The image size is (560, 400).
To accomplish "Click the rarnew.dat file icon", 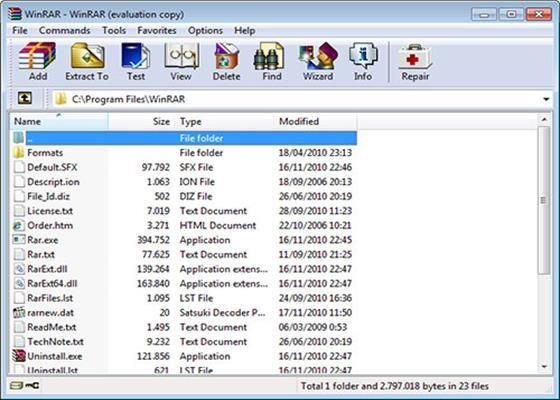I will (19, 312).
